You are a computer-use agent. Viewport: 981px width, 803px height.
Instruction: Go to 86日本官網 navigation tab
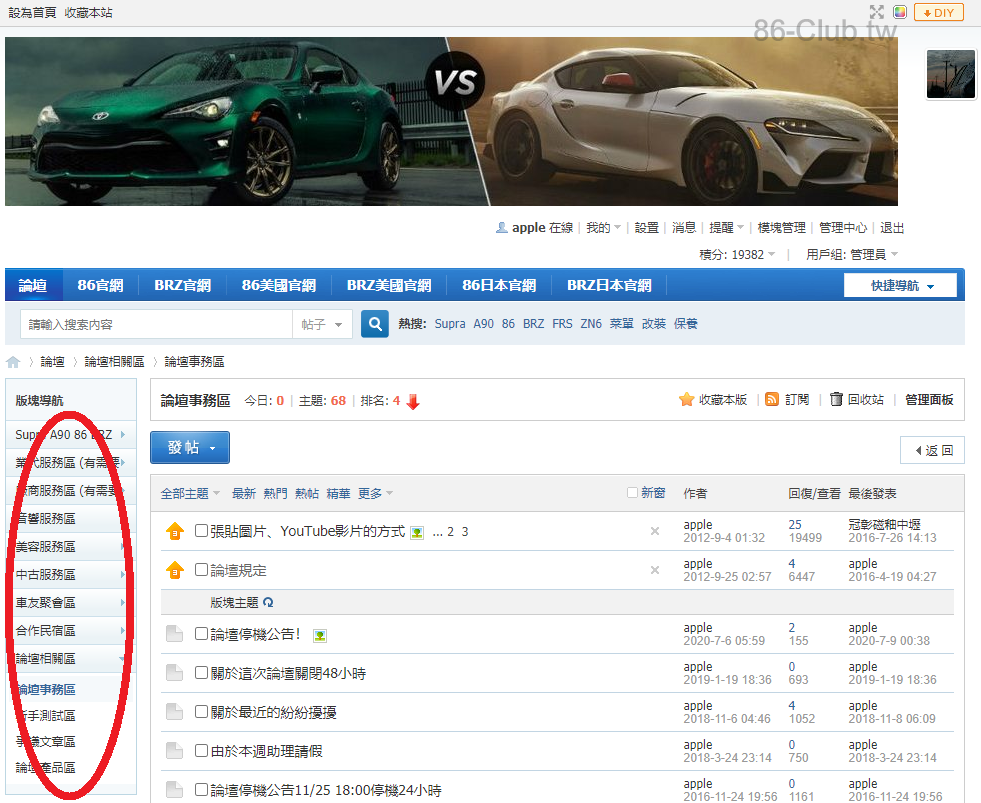coord(499,285)
